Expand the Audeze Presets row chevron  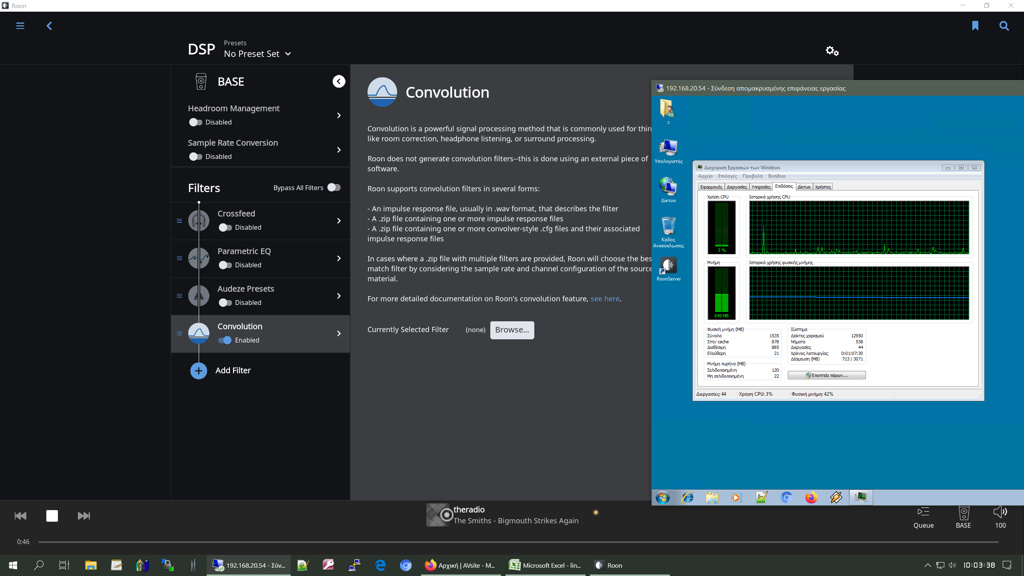(339, 296)
